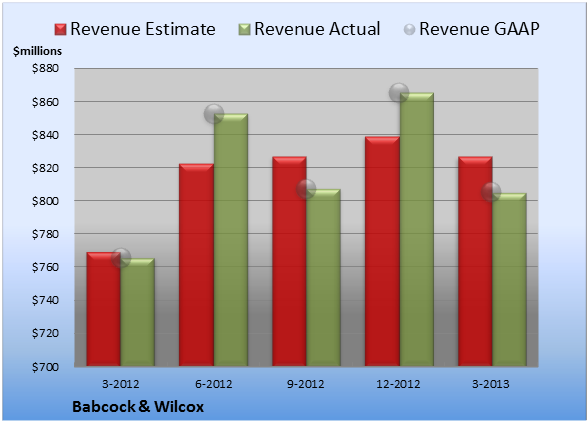Click the GAAP sphere marker for 6-2012
Viewport: 588px width, 422px height.
pyautogui.click(x=214, y=114)
